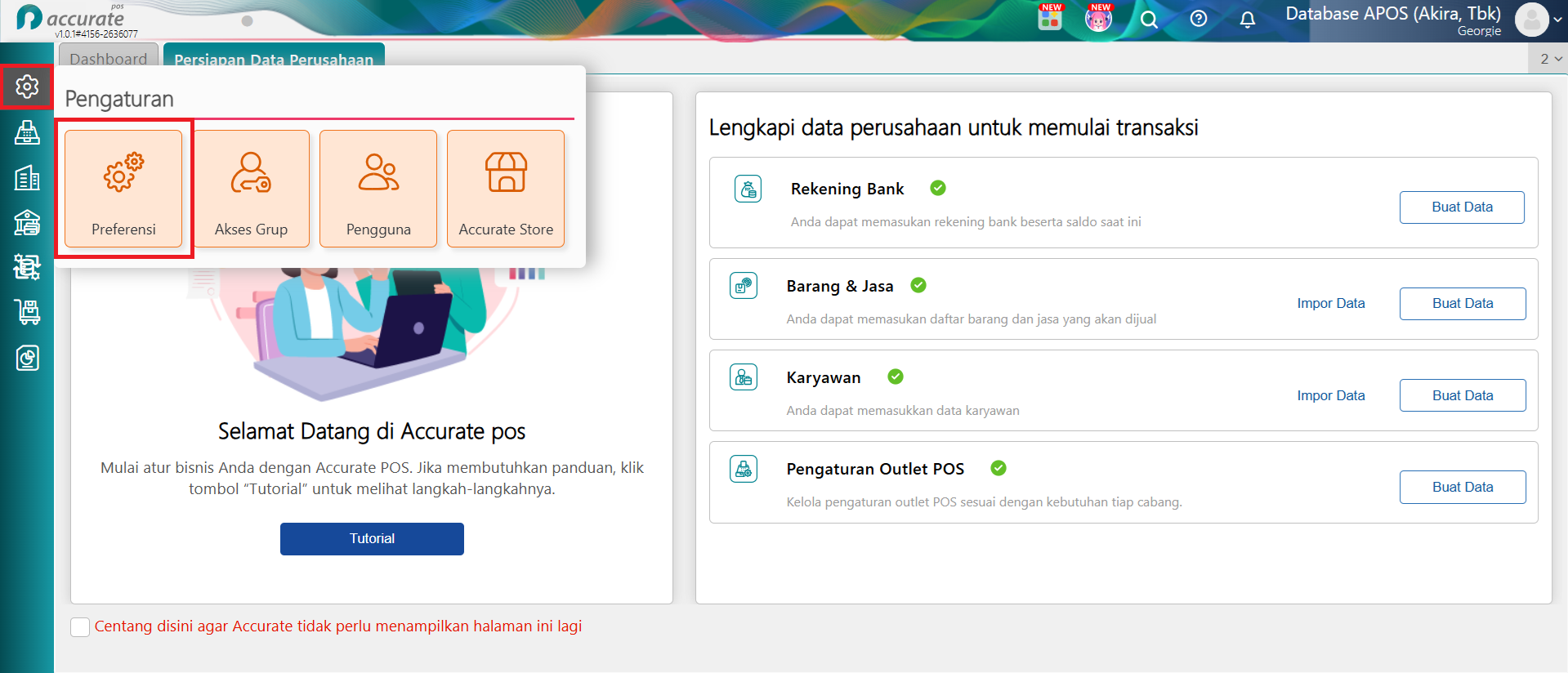This screenshot has width=1568, height=673.
Task: Open the Accurate Store tile
Action: [x=506, y=189]
